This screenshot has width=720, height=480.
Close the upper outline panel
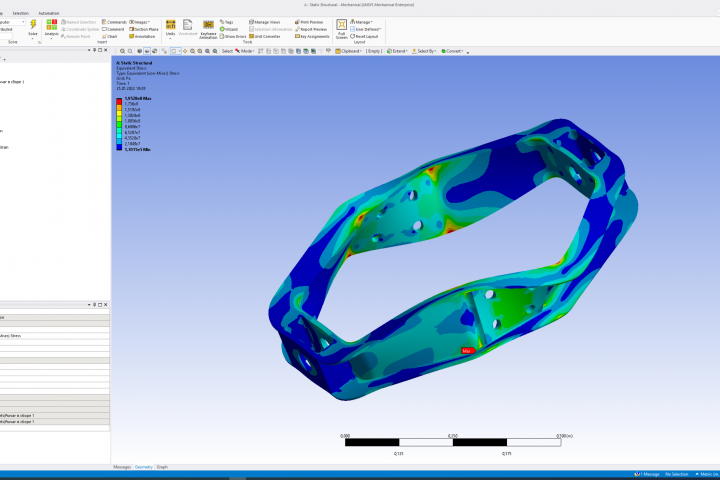(106, 50)
